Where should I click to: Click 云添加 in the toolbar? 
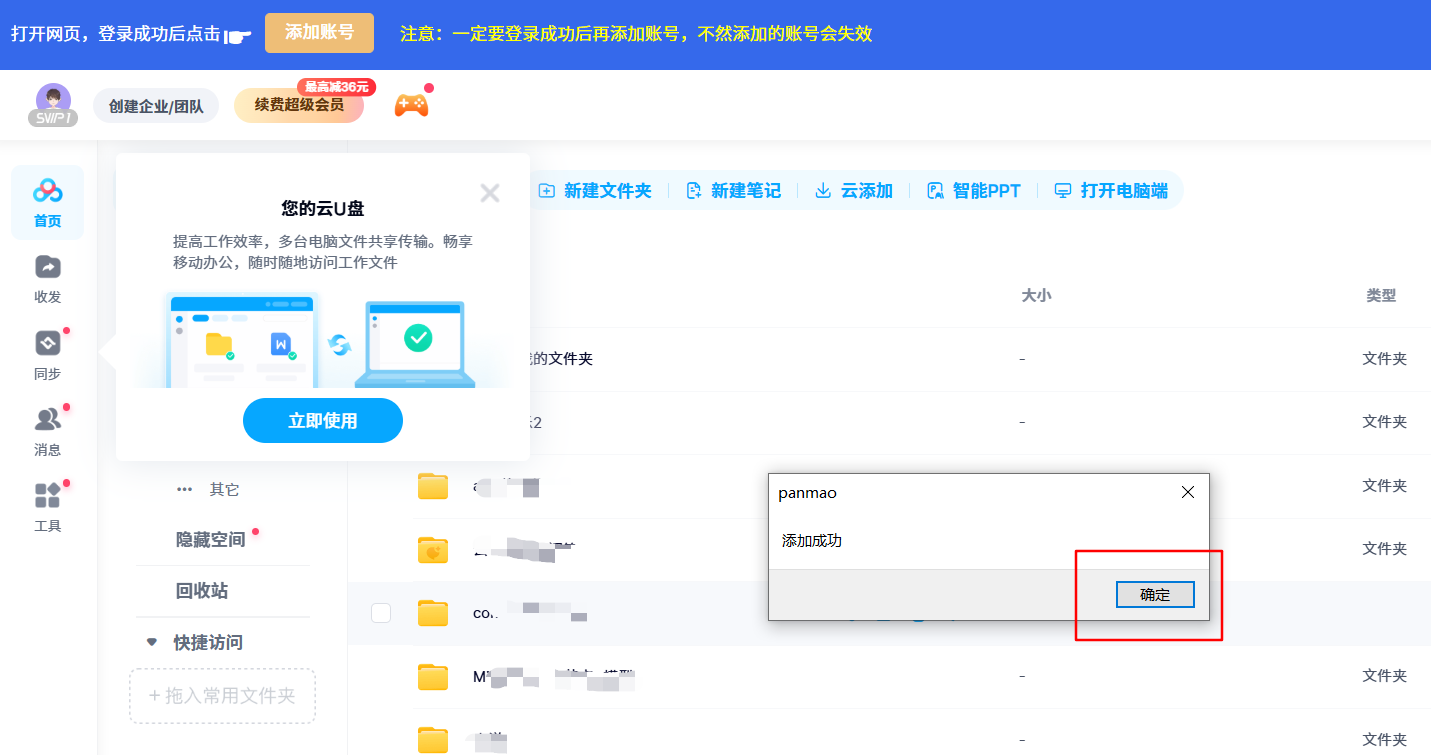[x=854, y=190]
